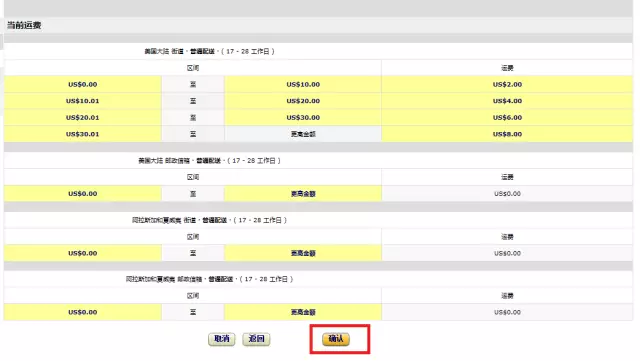
Task: Click 更高金额 in 阿拉斯加和夏威夷 邮政信箱 table
Action: (303, 312)
